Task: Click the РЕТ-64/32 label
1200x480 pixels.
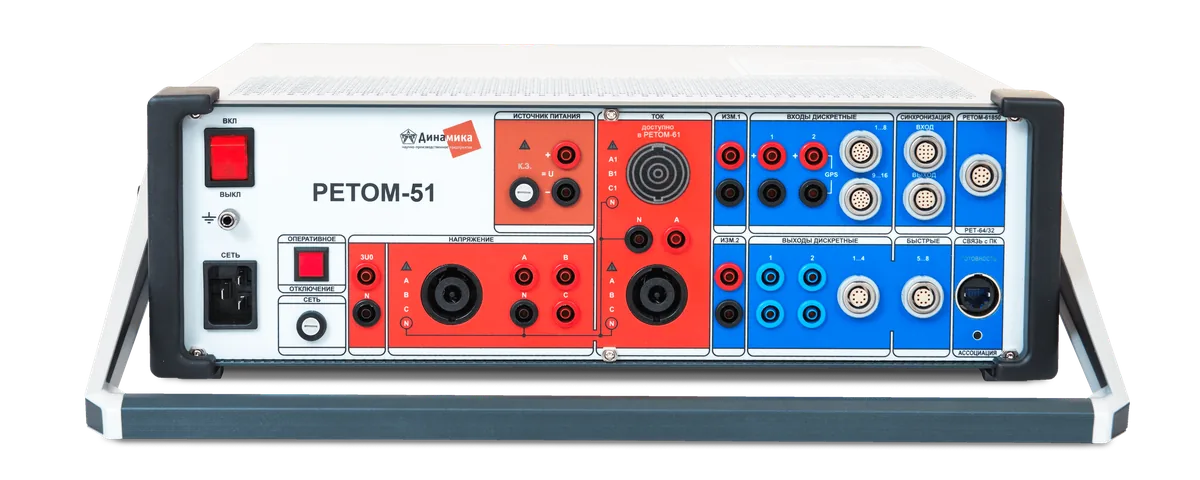Action: (x=978, y=229)
